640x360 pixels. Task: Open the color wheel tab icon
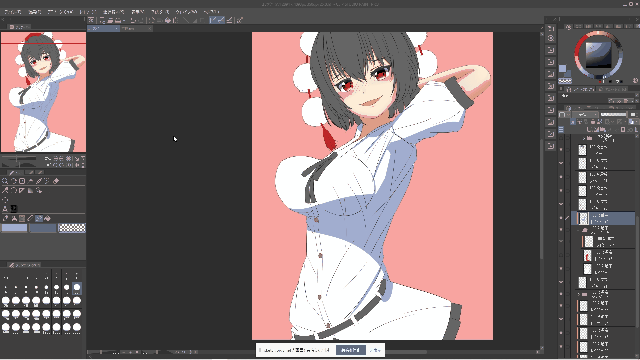569,27
